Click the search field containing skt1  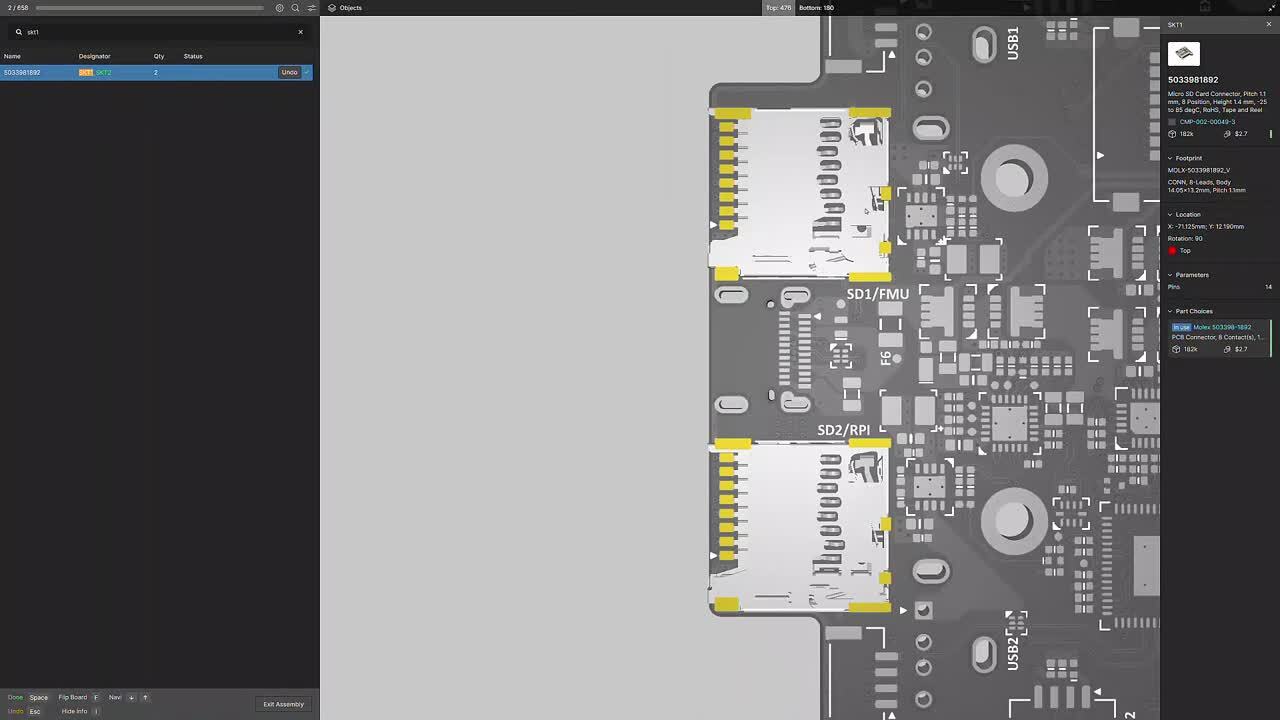tap(150, 32)
